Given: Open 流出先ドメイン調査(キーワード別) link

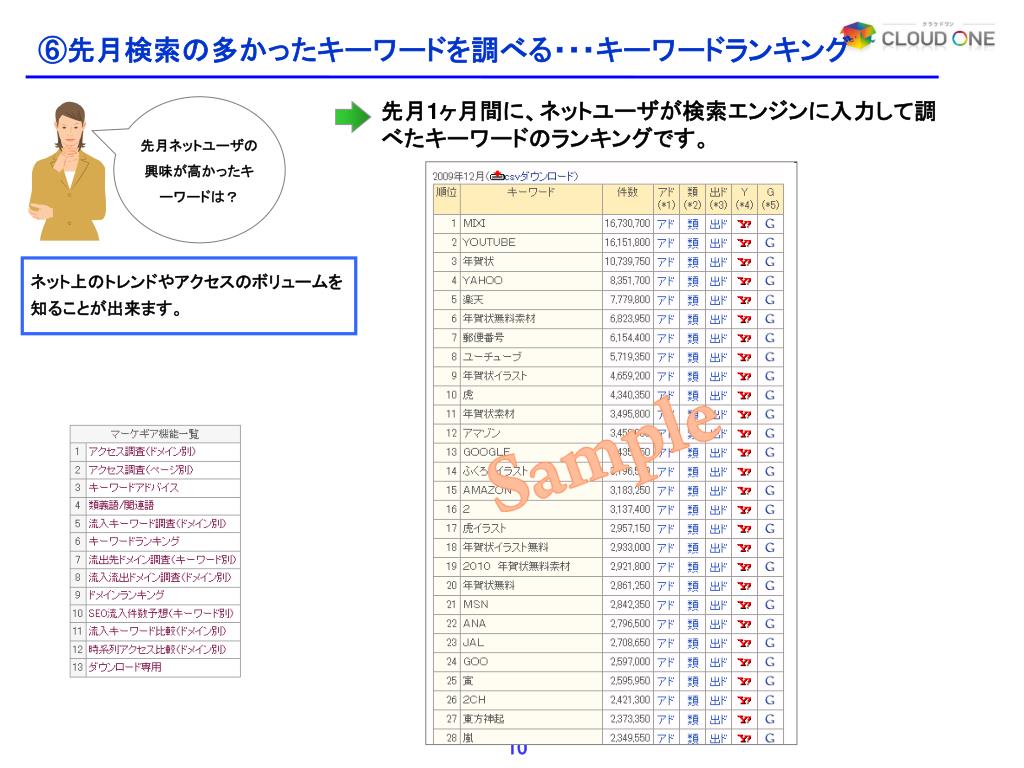Looking at the screenshot, I should tap(162, 560).
